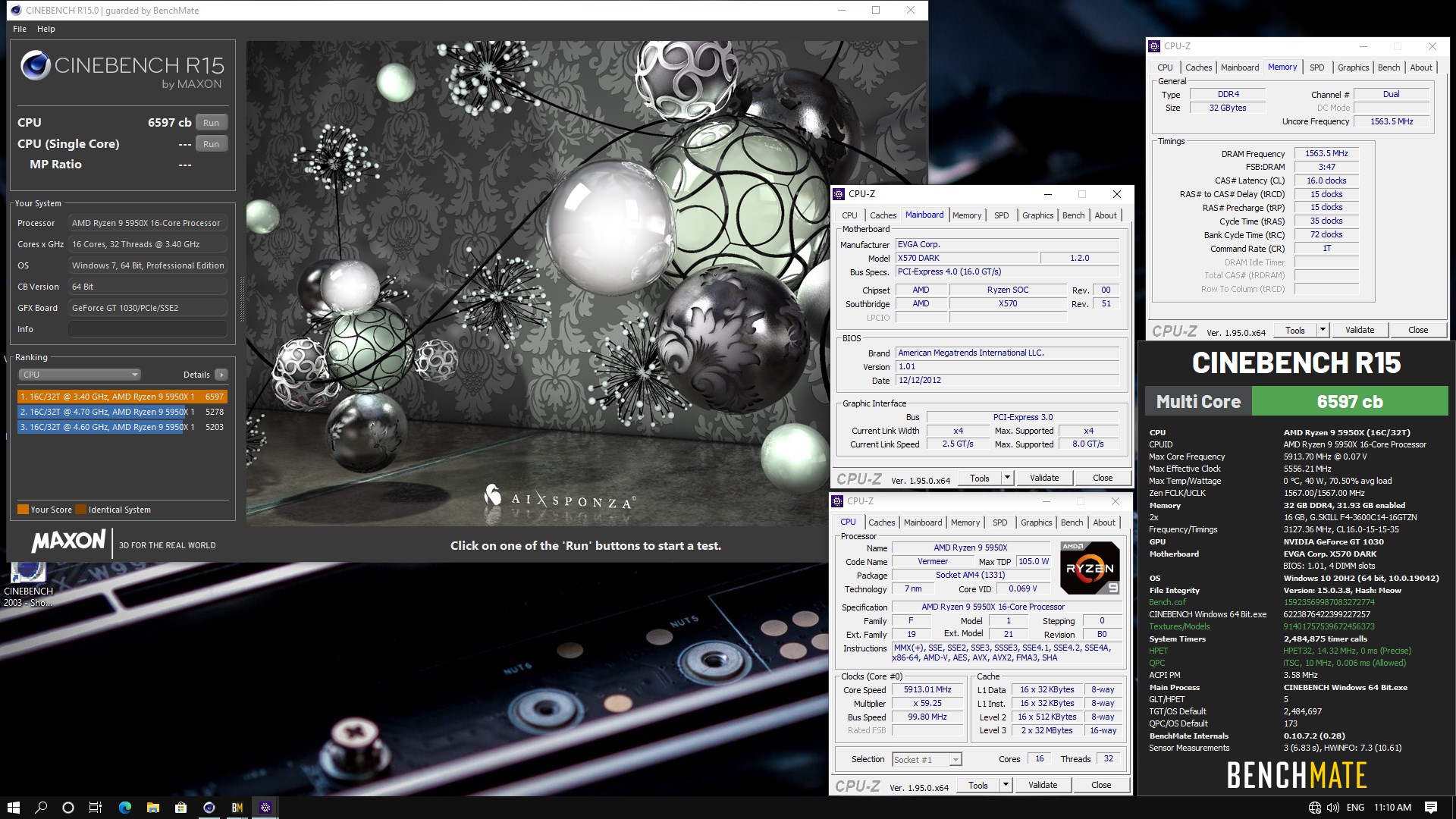Click the Cinebench R15 logo sphere
Viewport: 1456px width, 819px height.
point(35,65)
